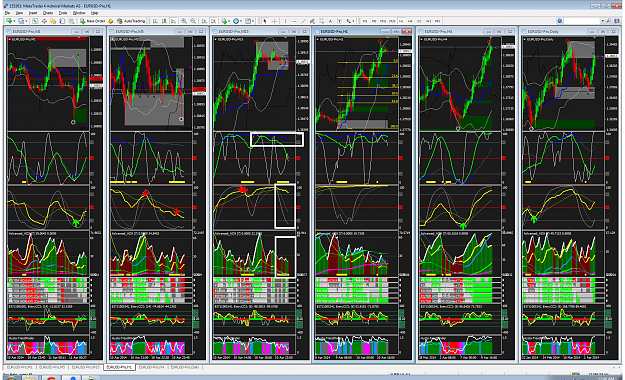Select the EURUSD-Pro,H4 chart tab
The height and width of the screenshot is (380, 625).
(151, 367)
